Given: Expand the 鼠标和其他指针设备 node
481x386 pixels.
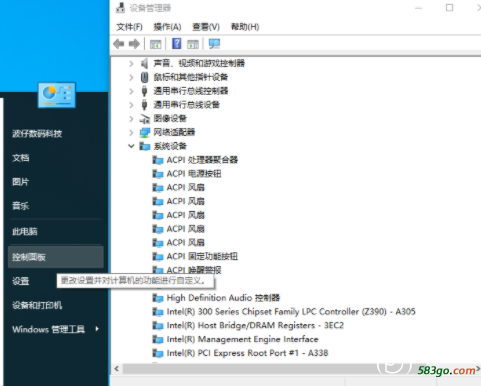Looking at the screenshot, I should pos(131,77).
